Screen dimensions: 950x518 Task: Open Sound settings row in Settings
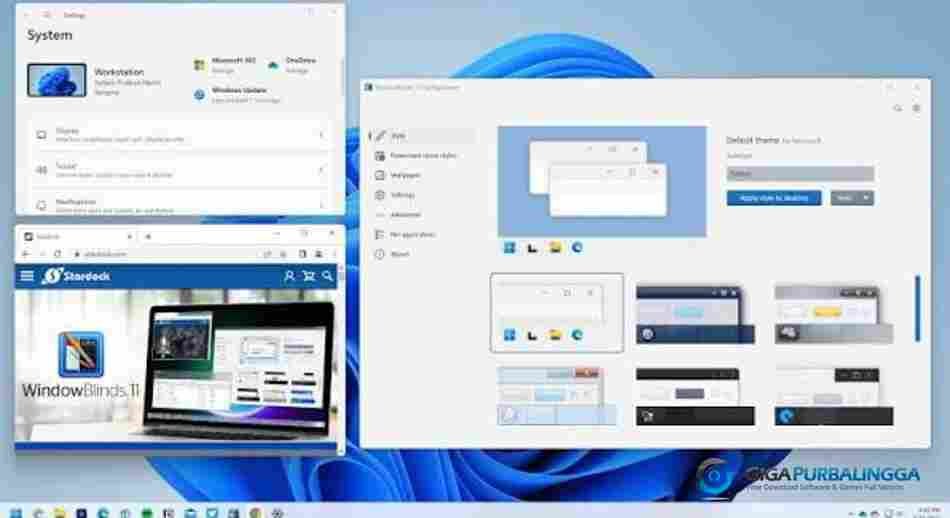179,170
